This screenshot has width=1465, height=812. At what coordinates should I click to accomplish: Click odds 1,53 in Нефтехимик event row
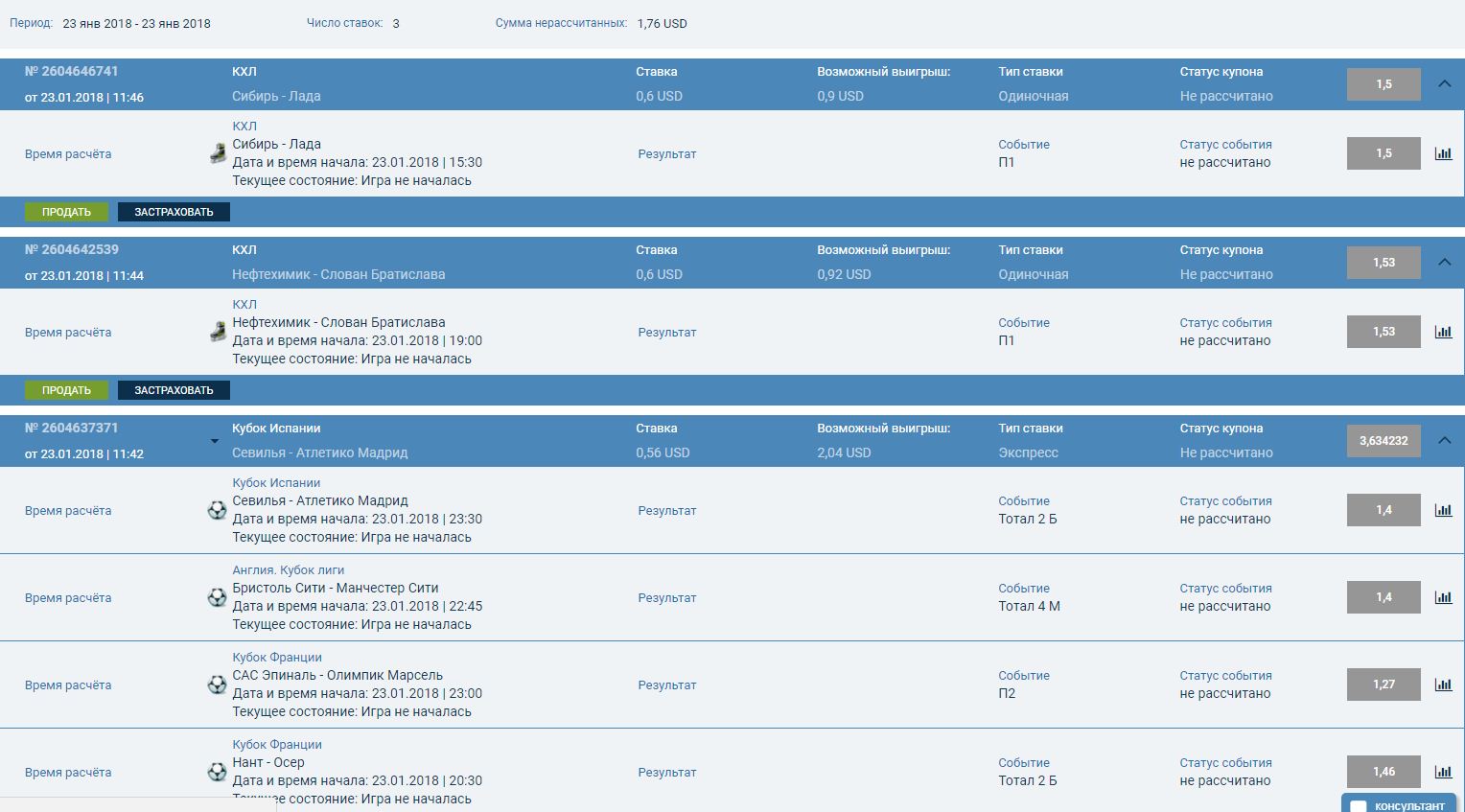[x=1384, y=332]
